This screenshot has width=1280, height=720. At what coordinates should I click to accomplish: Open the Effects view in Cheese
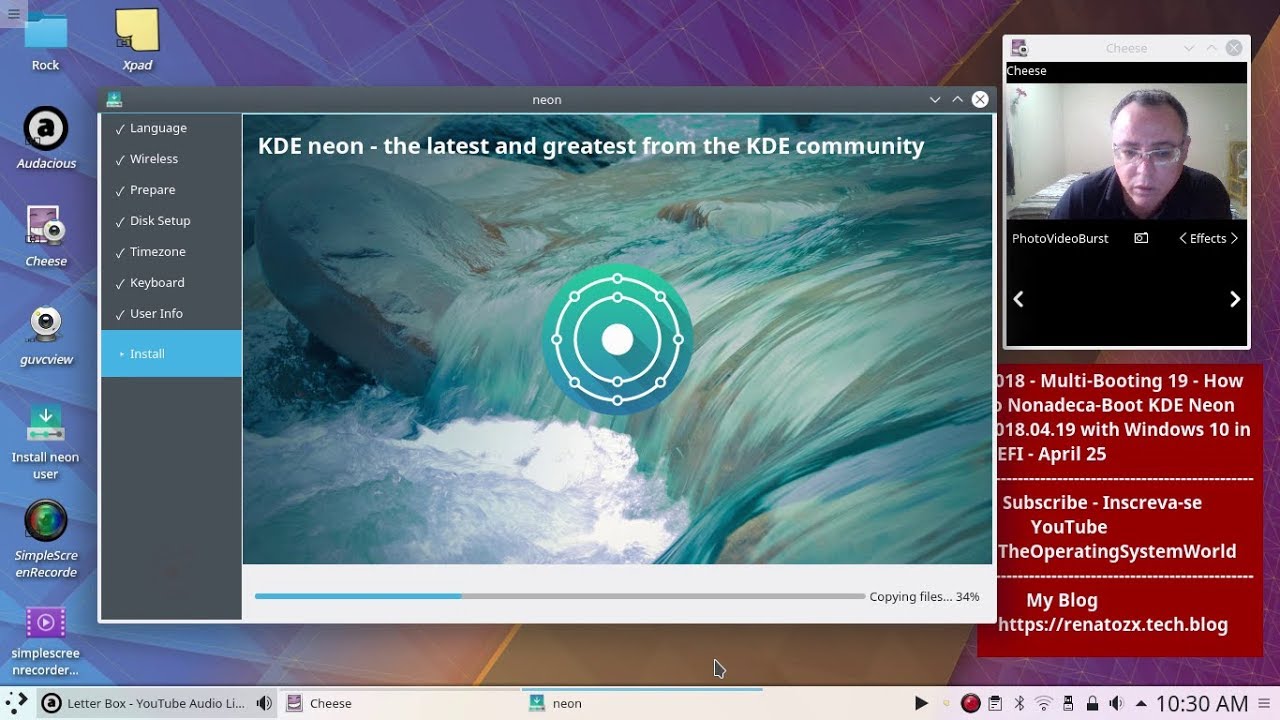(x=1208, y=239)
